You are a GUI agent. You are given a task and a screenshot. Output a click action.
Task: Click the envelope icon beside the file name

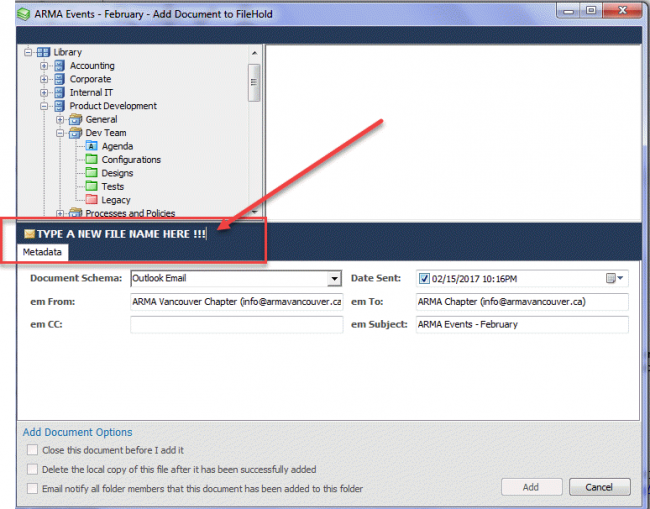click(x=29, y=234)
